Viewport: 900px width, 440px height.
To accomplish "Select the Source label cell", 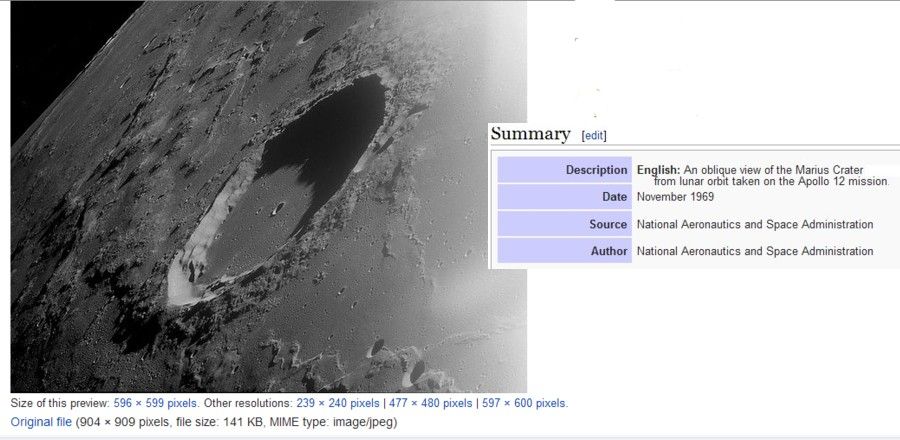I will point(565,224).
